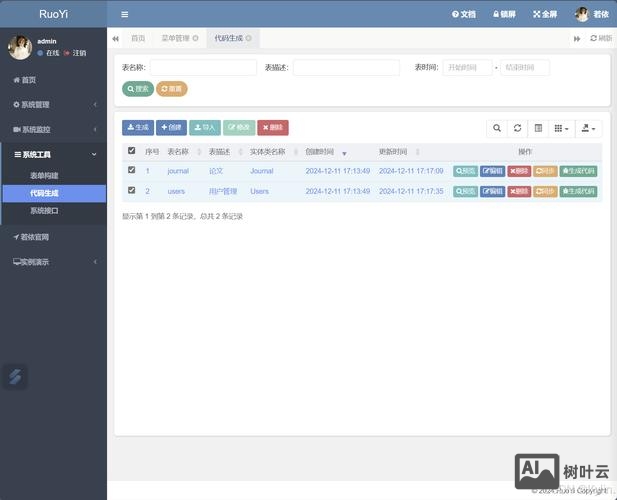Screen dimensions: 617x500
Task: Focus the 表描述 input field
Action: (x=346, y=68)
